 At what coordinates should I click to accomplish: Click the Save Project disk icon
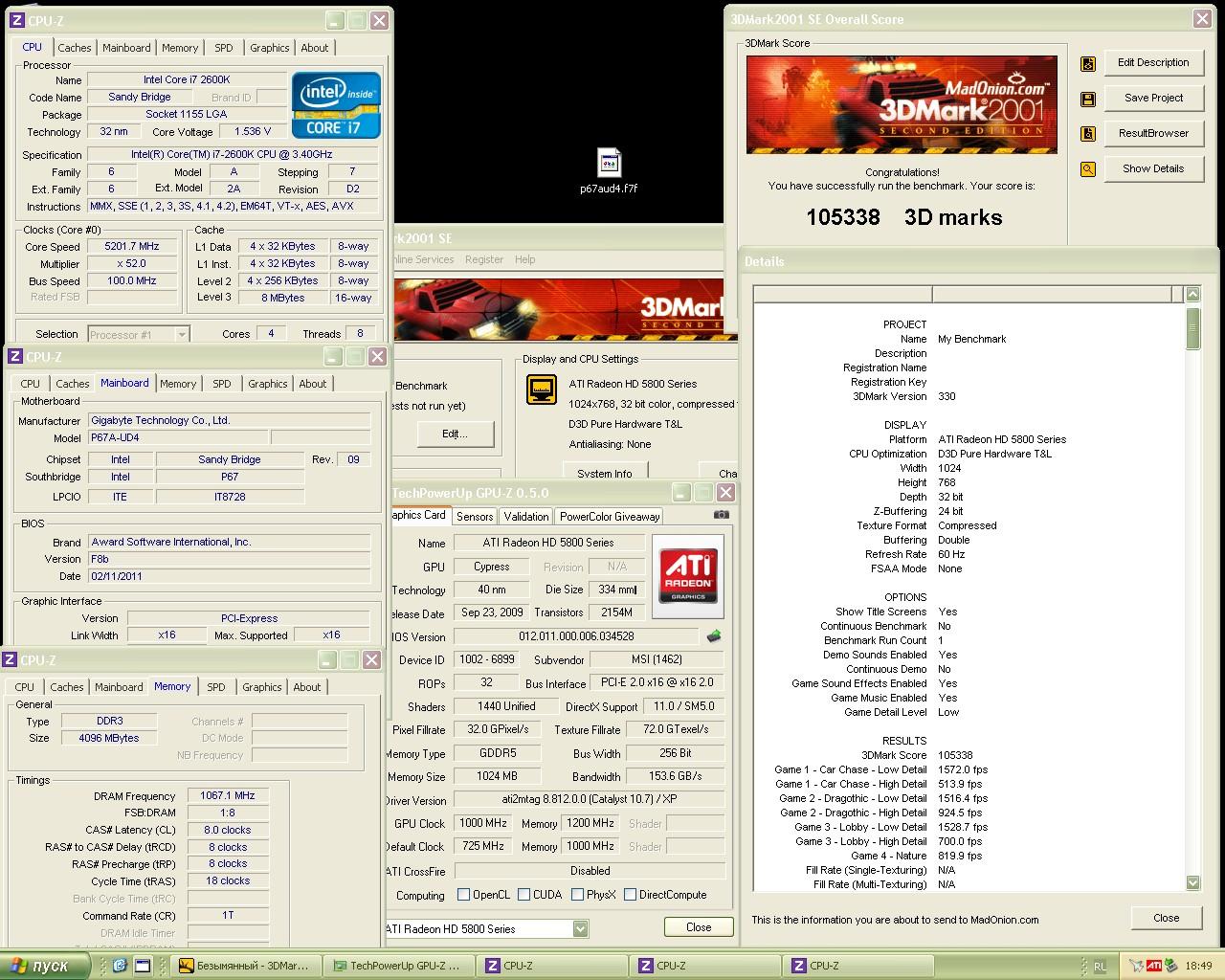coord(1087,100)
